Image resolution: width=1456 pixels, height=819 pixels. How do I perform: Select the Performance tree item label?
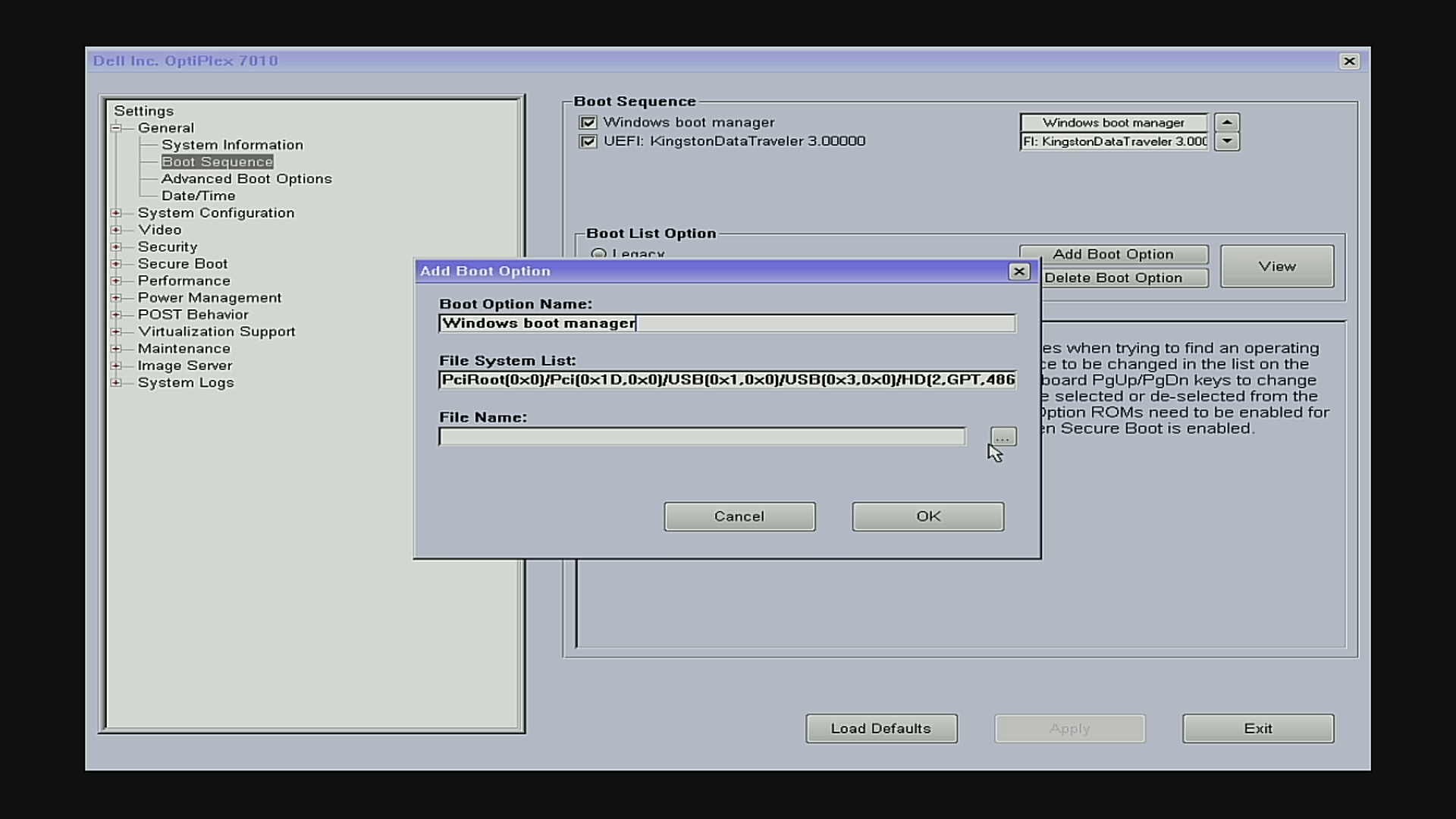(x=184, y=281)
